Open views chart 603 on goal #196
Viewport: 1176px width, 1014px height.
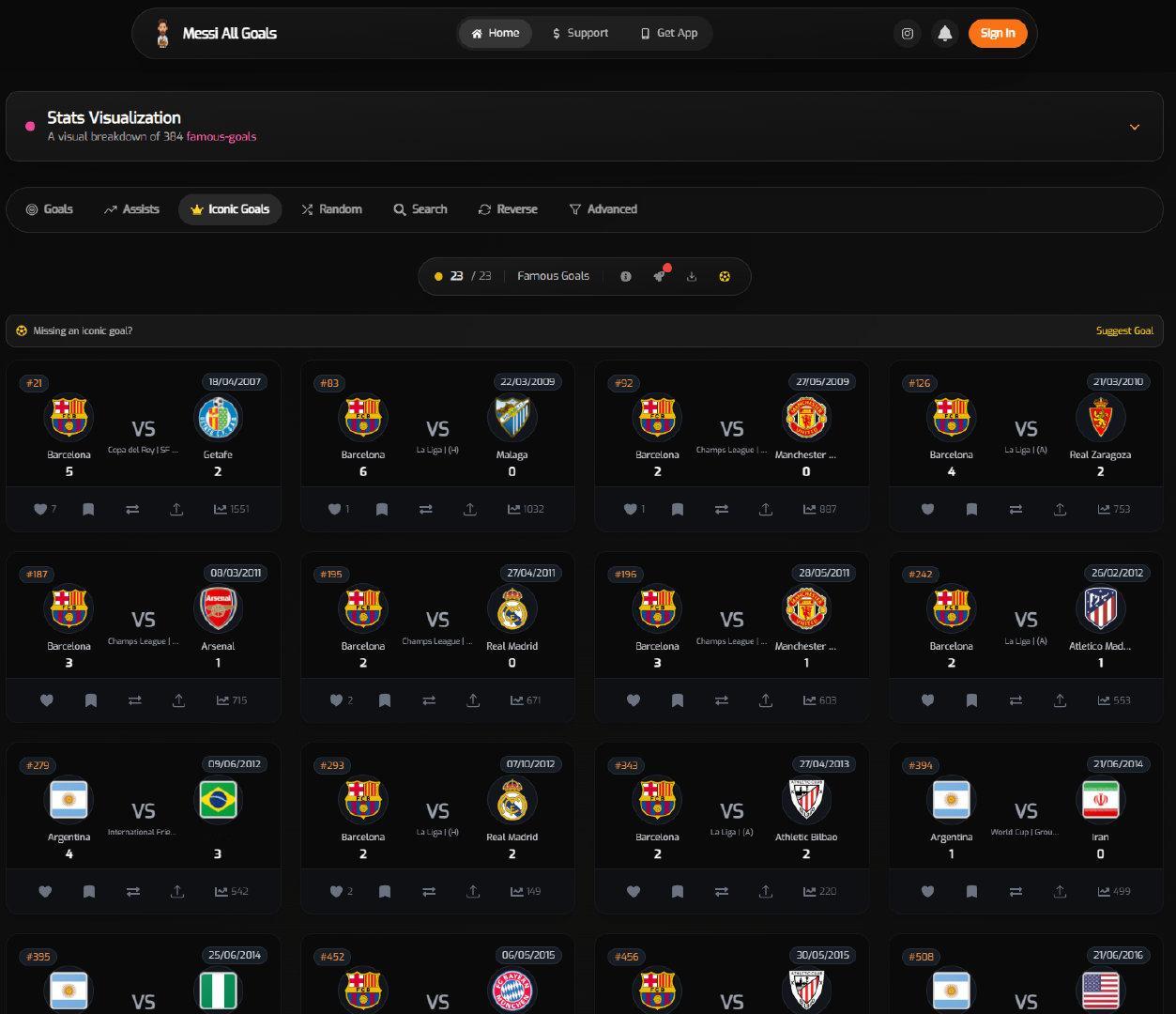tap(820, 700)
